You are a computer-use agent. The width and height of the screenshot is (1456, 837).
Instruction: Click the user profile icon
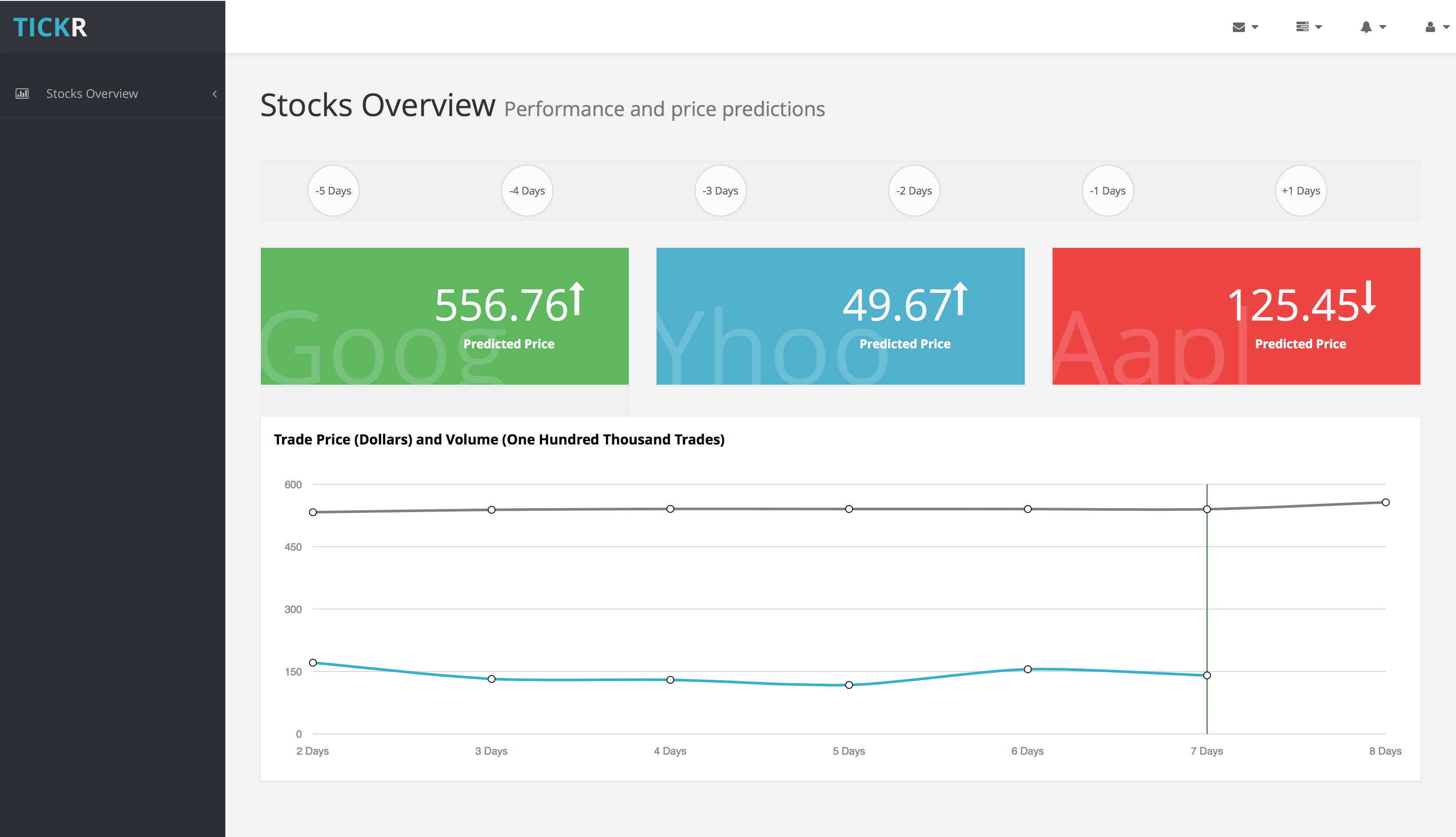[1430, 27]
